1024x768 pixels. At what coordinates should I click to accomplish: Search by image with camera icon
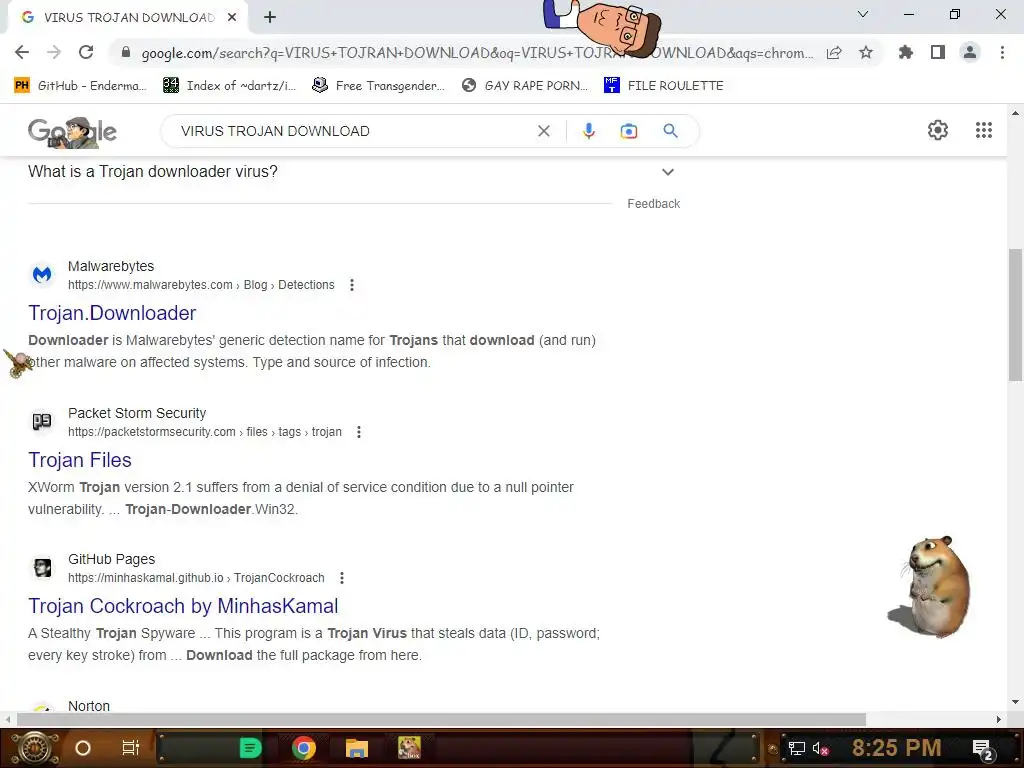628,131
